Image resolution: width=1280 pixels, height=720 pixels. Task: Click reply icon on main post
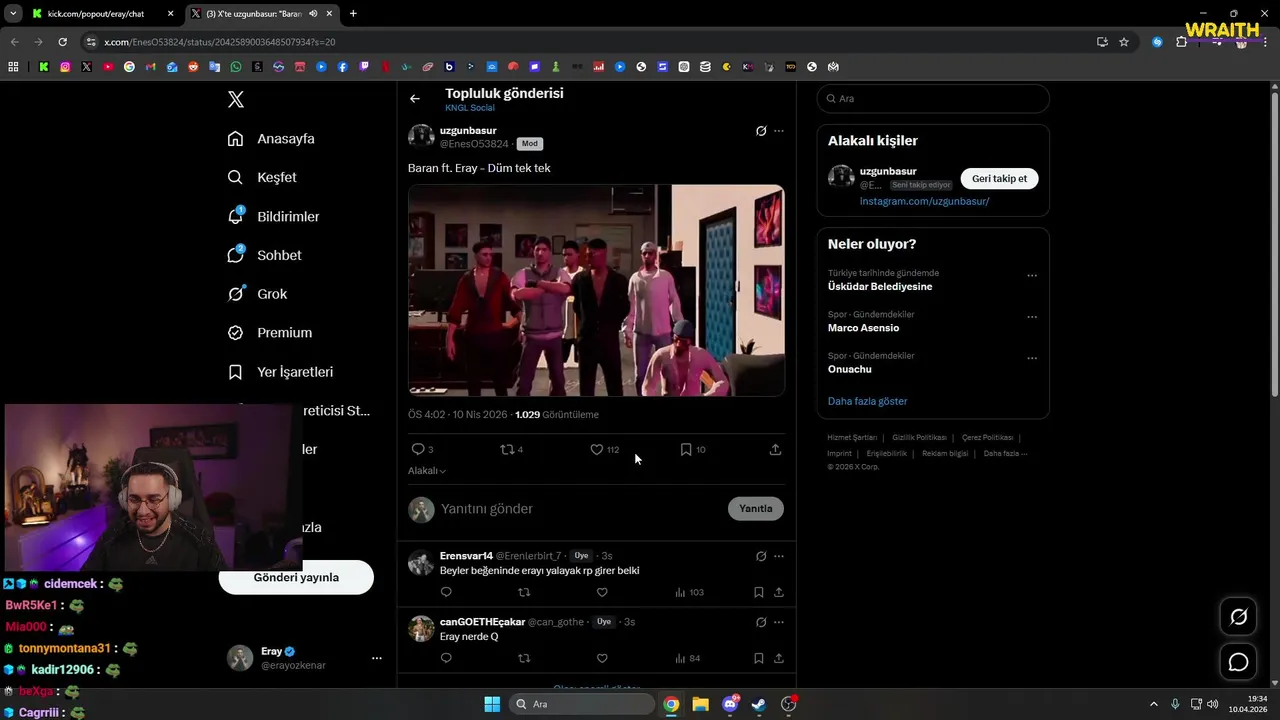[x=418, y=449]
